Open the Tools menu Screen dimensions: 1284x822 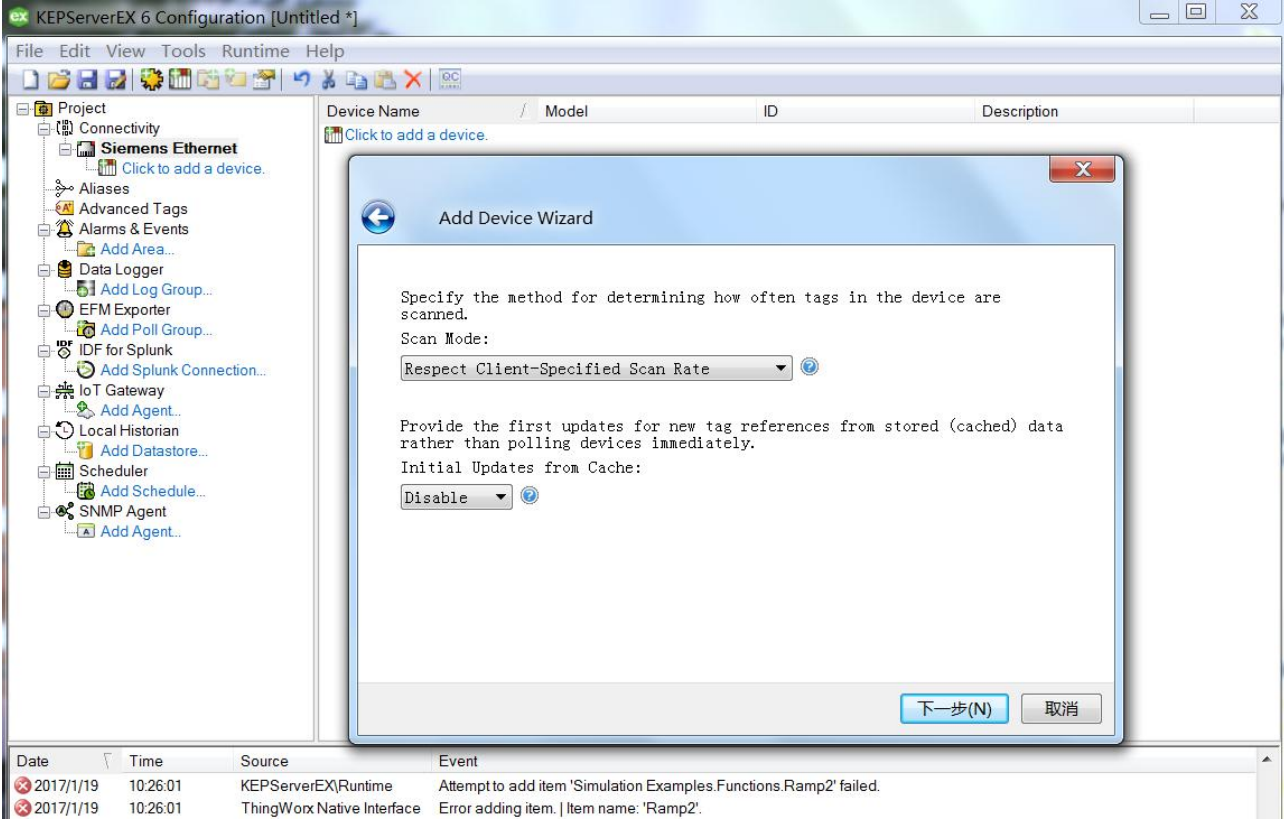tap(183, 51)
